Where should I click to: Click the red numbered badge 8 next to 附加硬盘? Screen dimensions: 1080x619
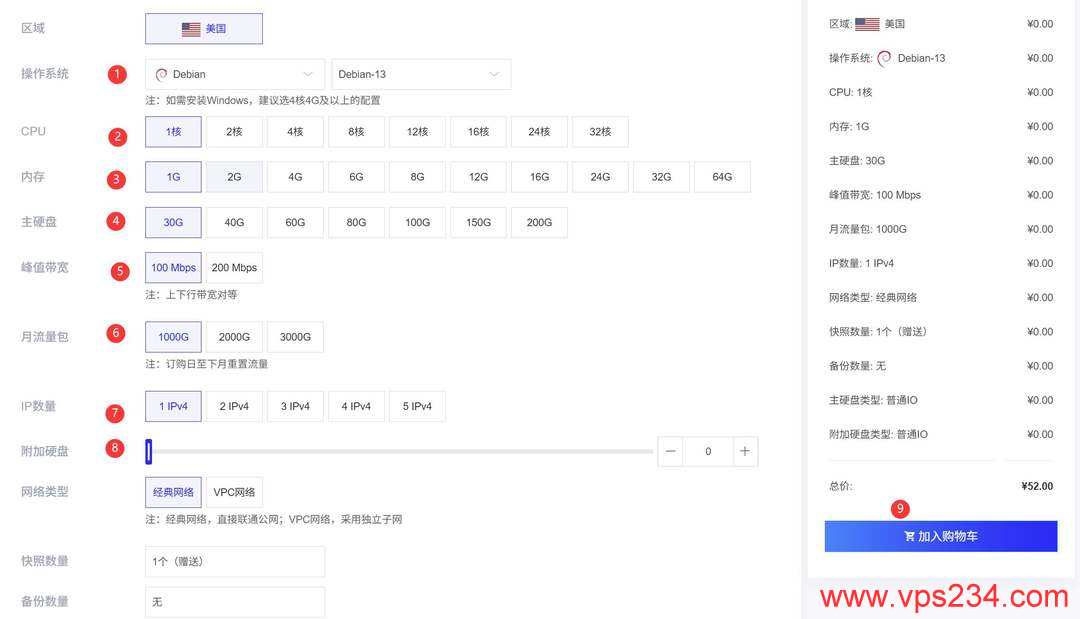point(116,448)
